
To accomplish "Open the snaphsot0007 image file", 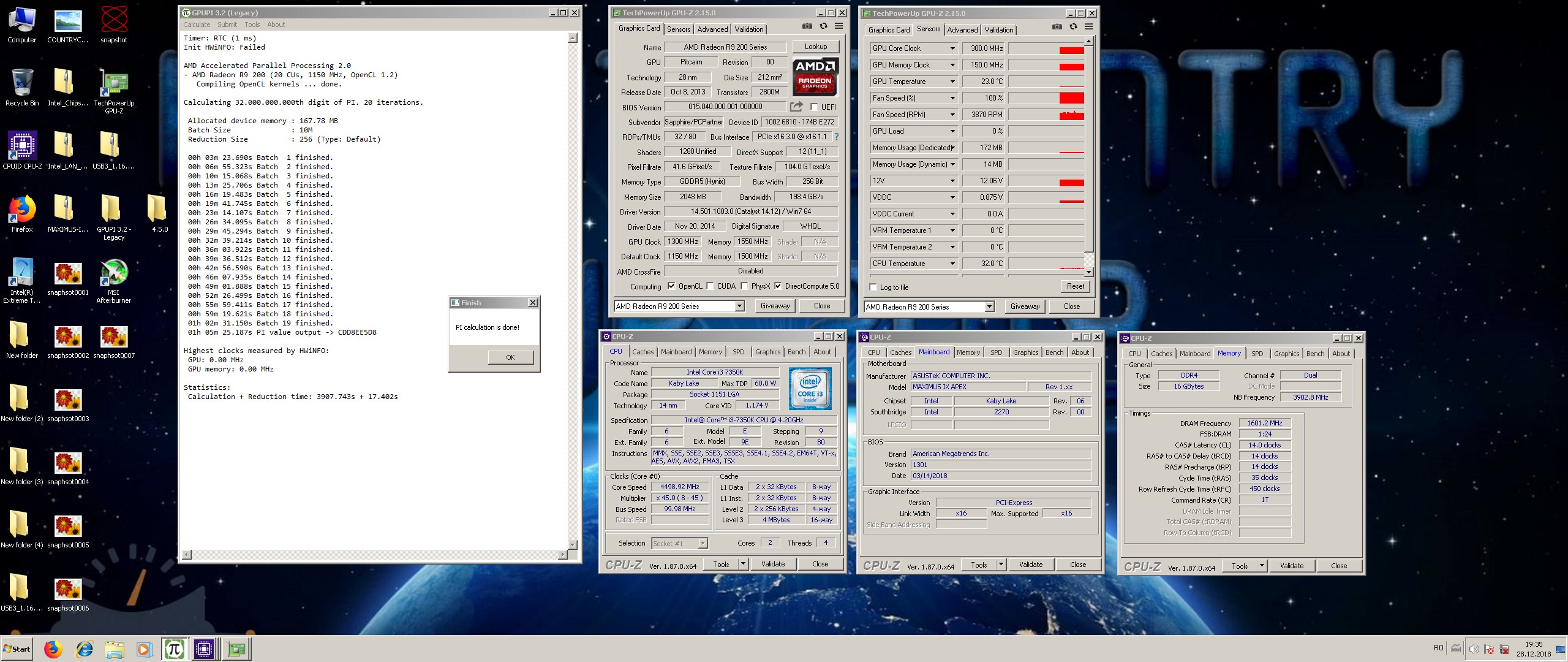I will click(114, 342).
